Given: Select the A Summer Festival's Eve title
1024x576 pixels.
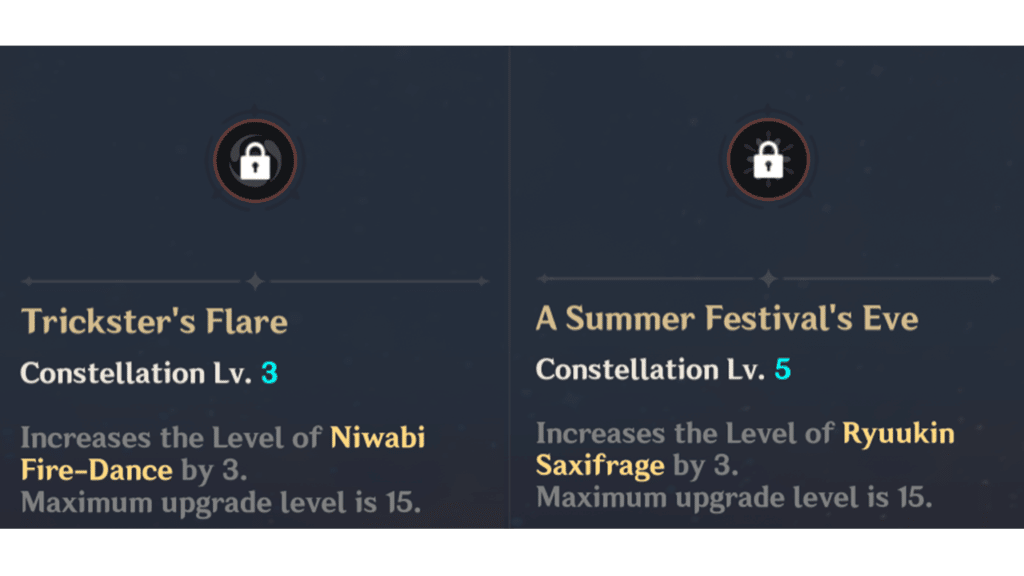Looking at the screenshot, I should coord(727,319).
